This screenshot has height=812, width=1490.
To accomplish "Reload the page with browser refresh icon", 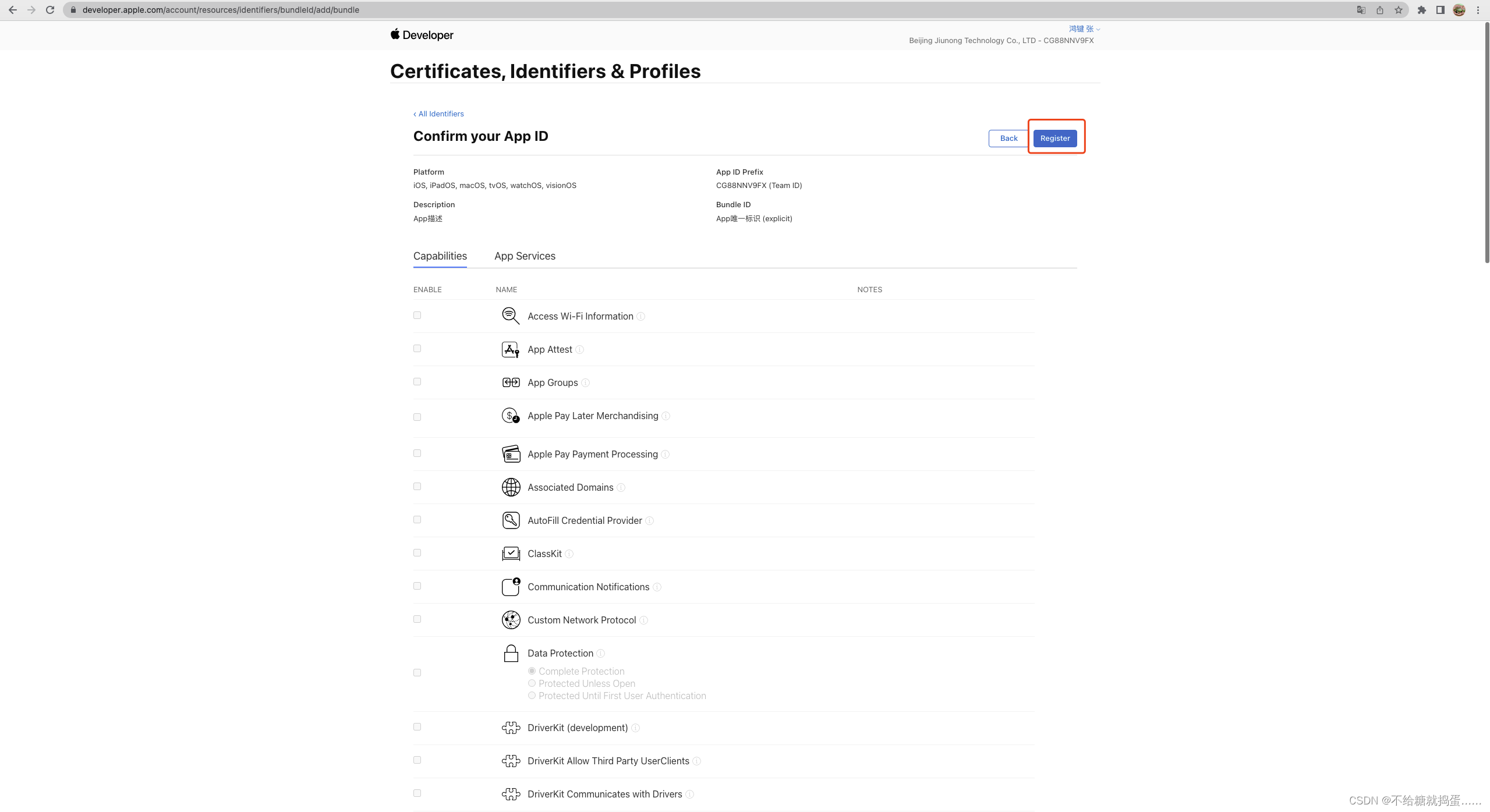I will tap(50, 10).
